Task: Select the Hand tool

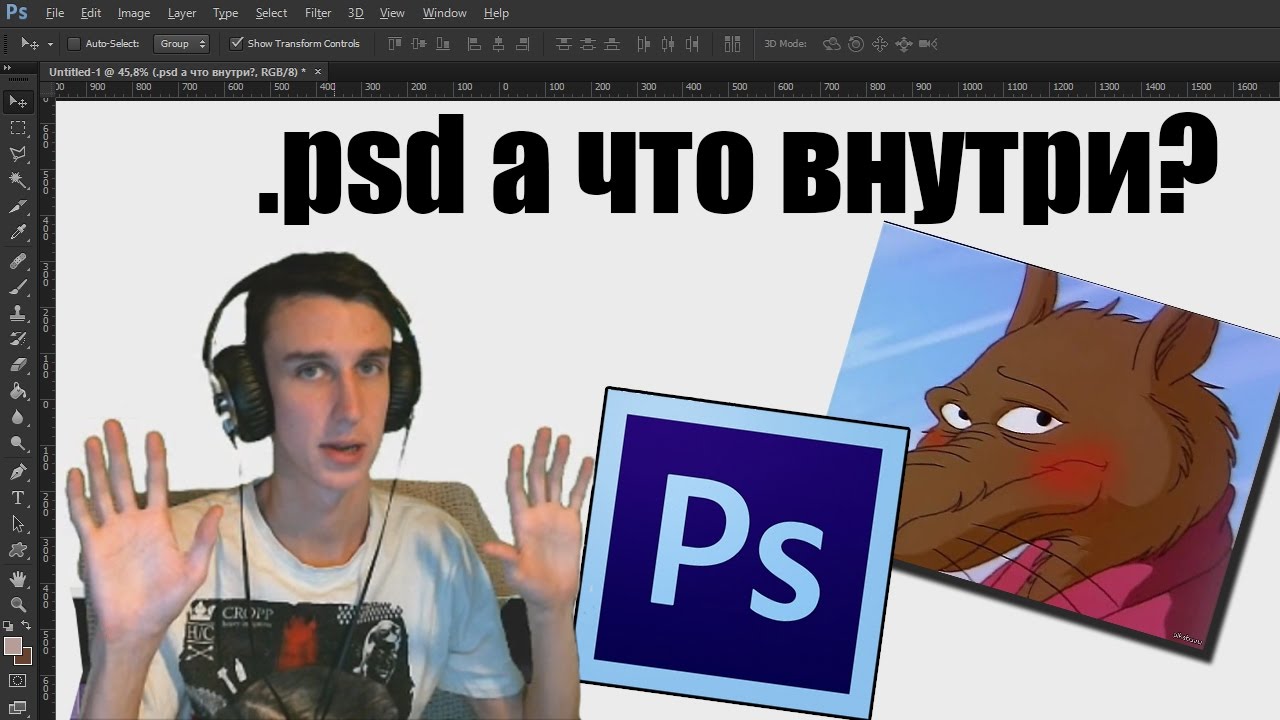Action: click(x=18, y=578)
